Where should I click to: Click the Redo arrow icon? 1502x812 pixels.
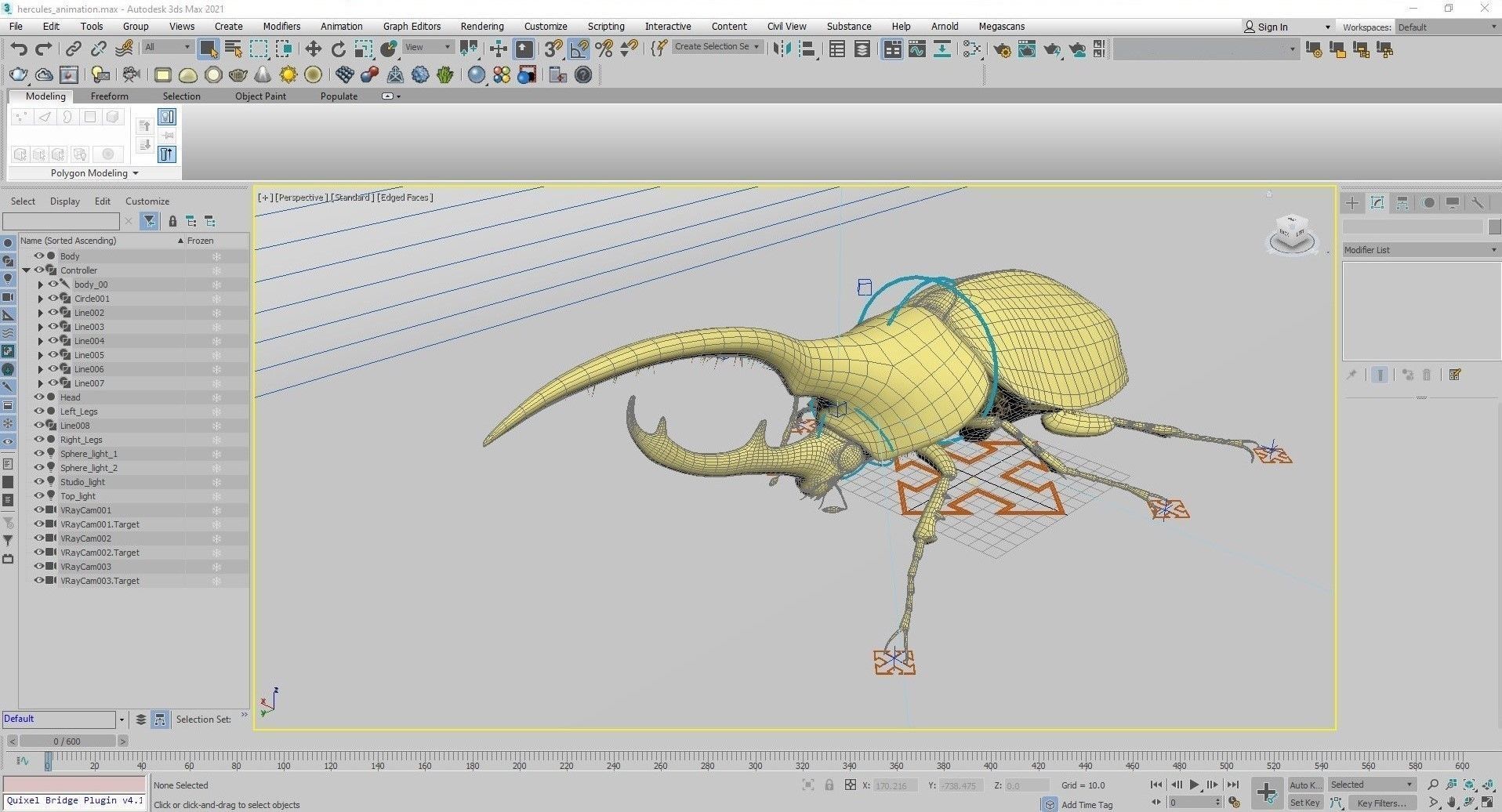tap(44, 49)
